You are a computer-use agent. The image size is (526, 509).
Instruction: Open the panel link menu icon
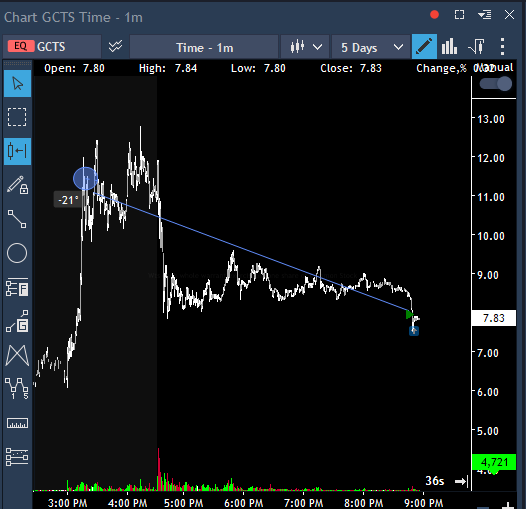(484, 15)
